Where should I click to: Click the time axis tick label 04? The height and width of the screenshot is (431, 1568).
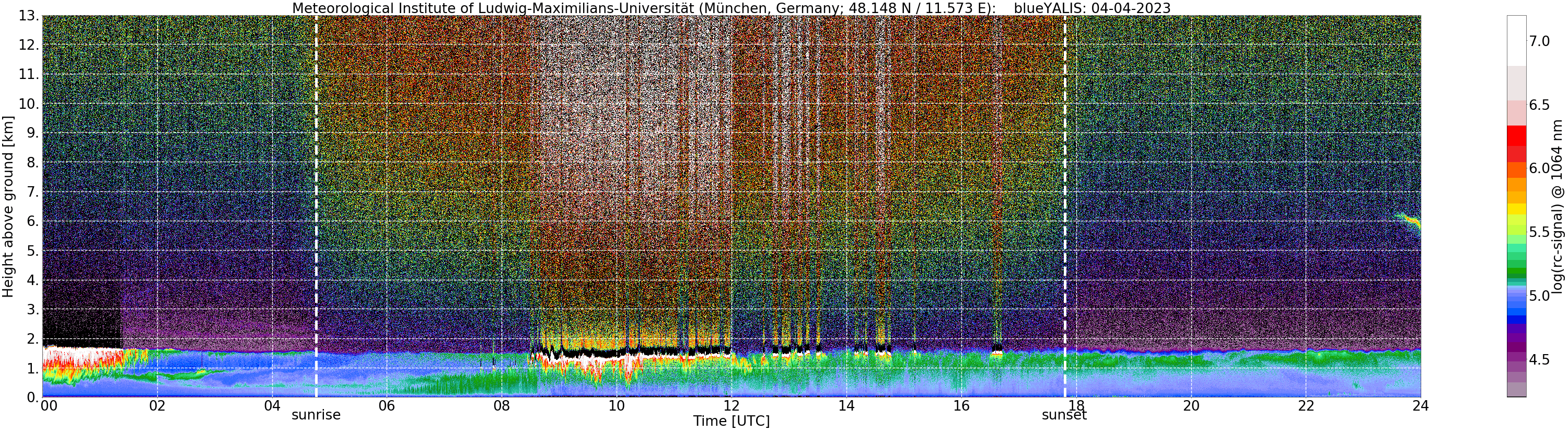272,406
